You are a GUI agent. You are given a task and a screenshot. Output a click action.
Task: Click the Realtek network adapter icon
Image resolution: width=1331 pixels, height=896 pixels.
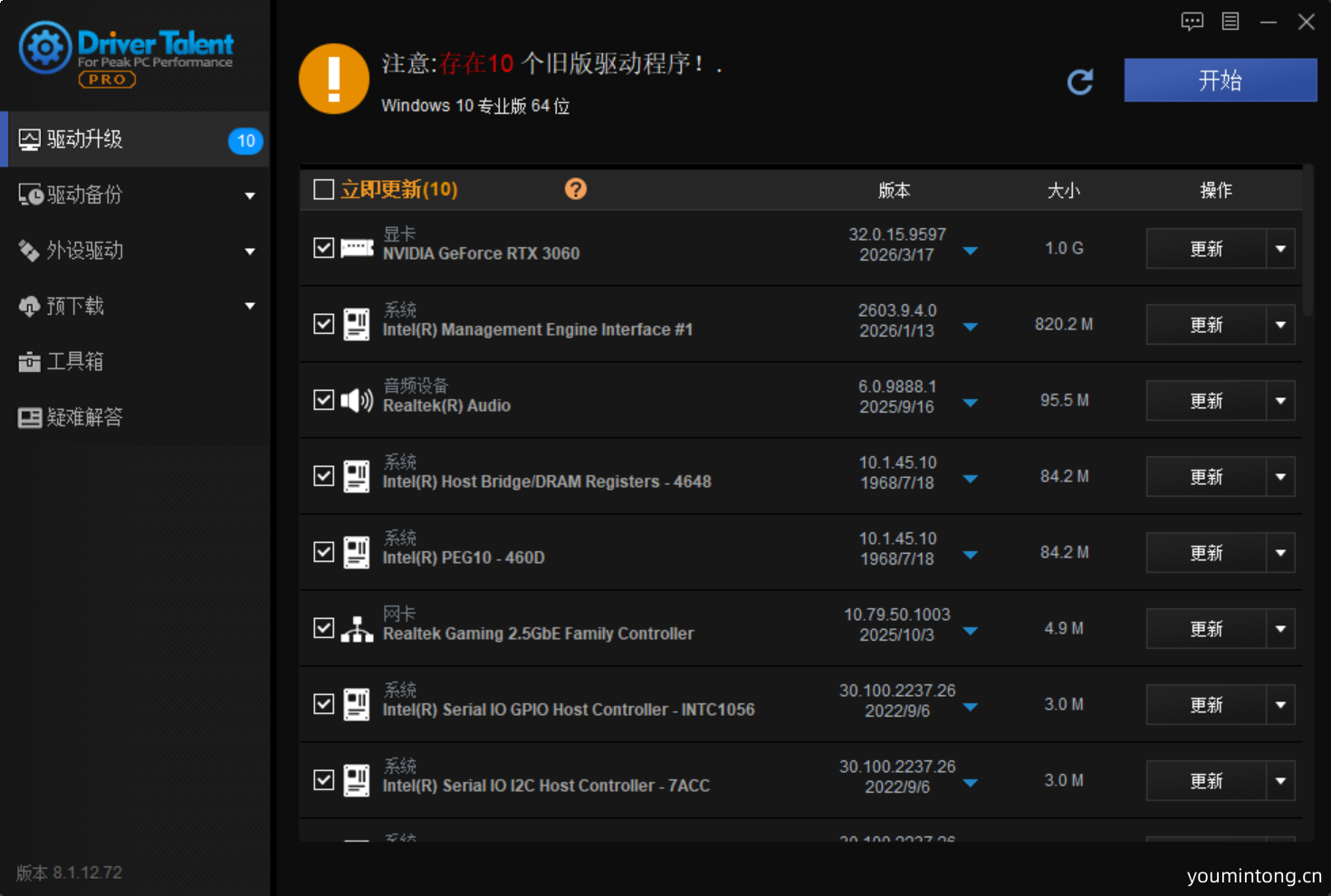tap(357, 629)
